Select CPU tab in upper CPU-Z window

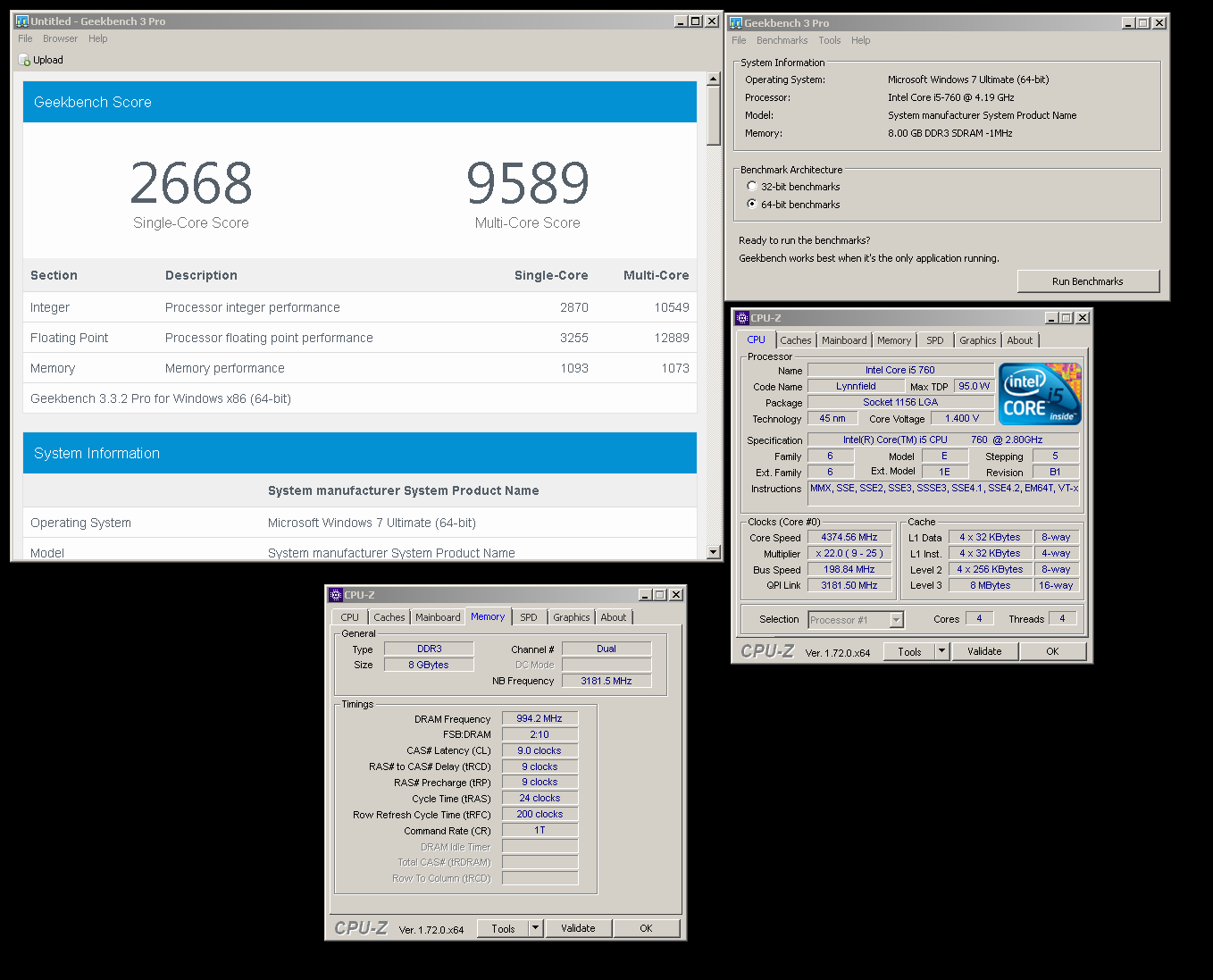pyautogui.click(x=756, y=339)
